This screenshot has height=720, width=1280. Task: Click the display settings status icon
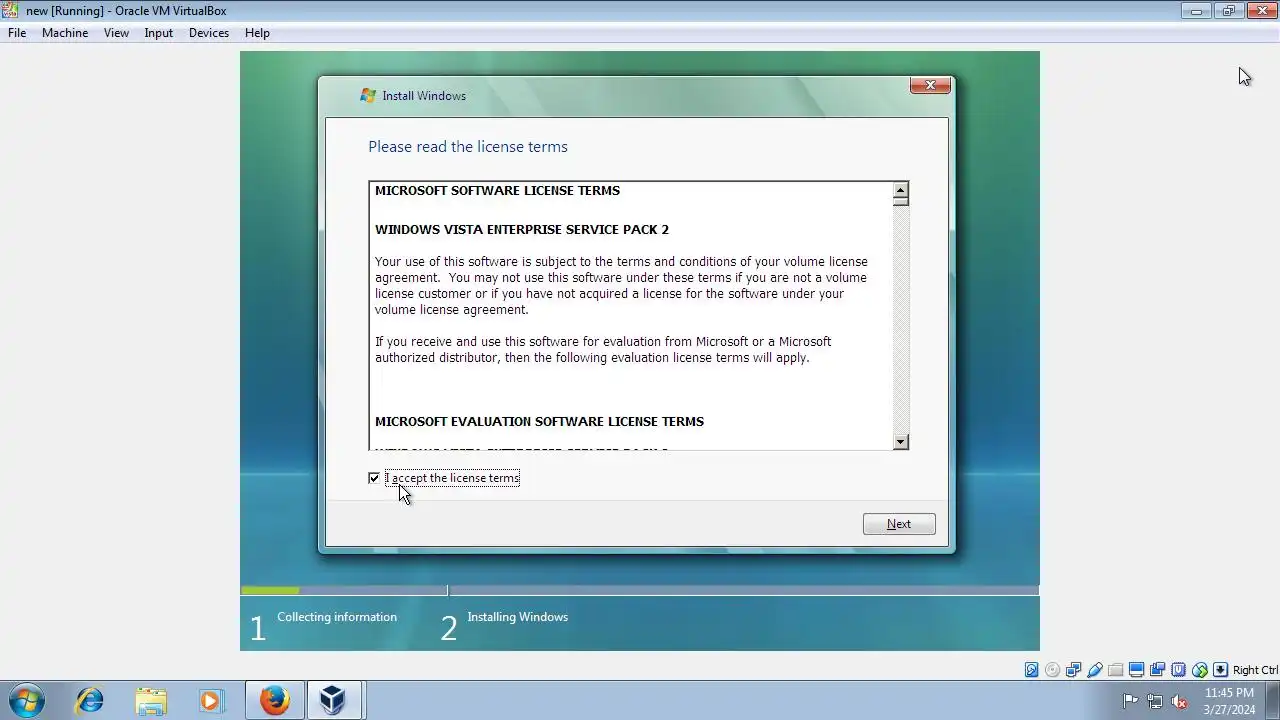coord(1136,670)
